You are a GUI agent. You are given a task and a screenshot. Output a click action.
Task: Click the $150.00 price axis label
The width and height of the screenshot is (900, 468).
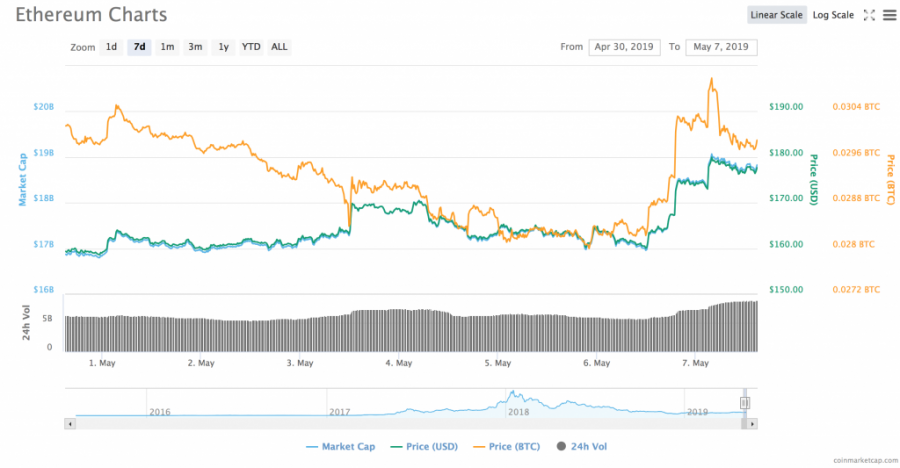786,289
